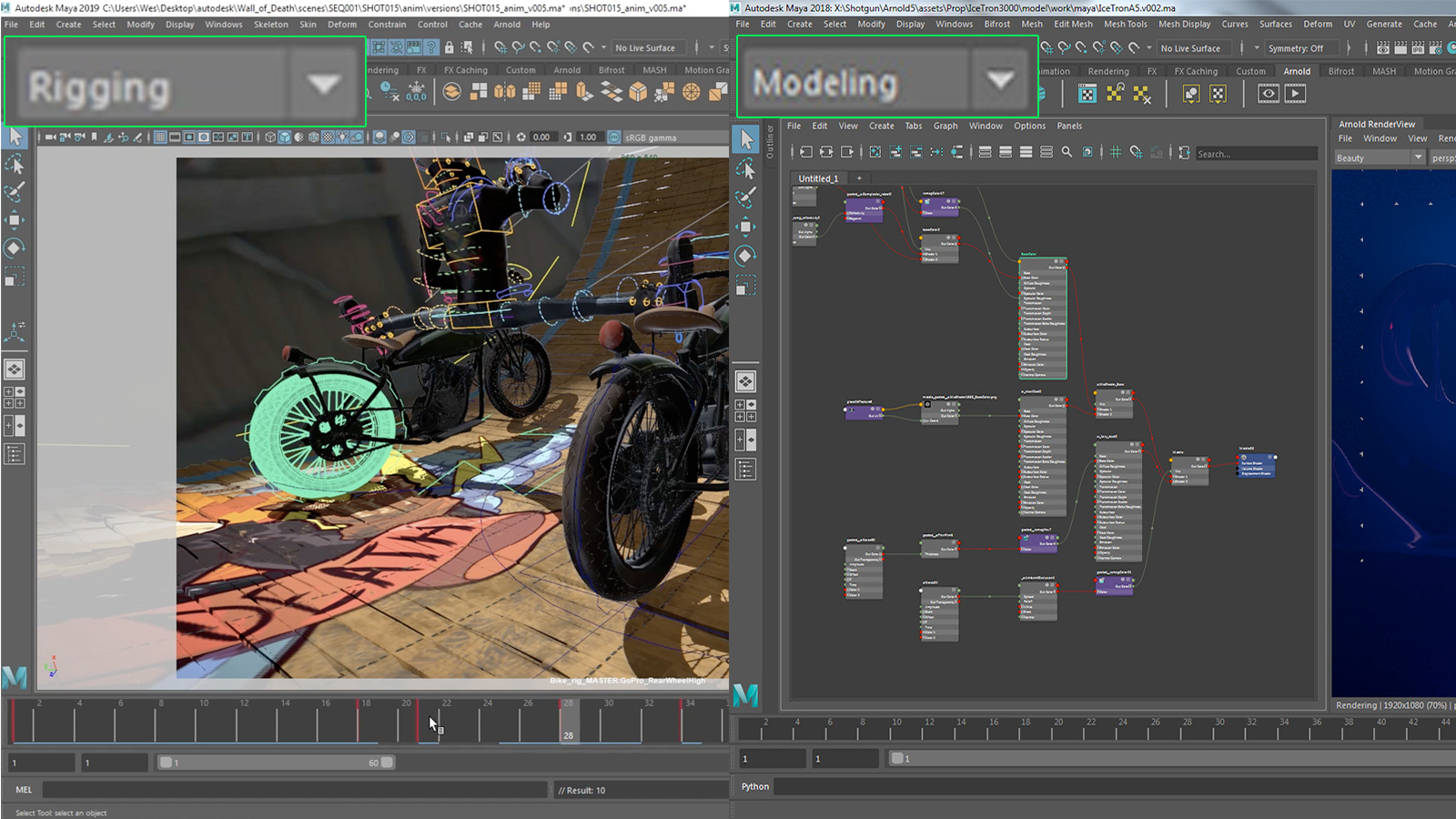Screen dimensions: 1456x819
Task: Click the Arnold RenderView eye icon in the shelf
Action: [x=1269, y=95]
